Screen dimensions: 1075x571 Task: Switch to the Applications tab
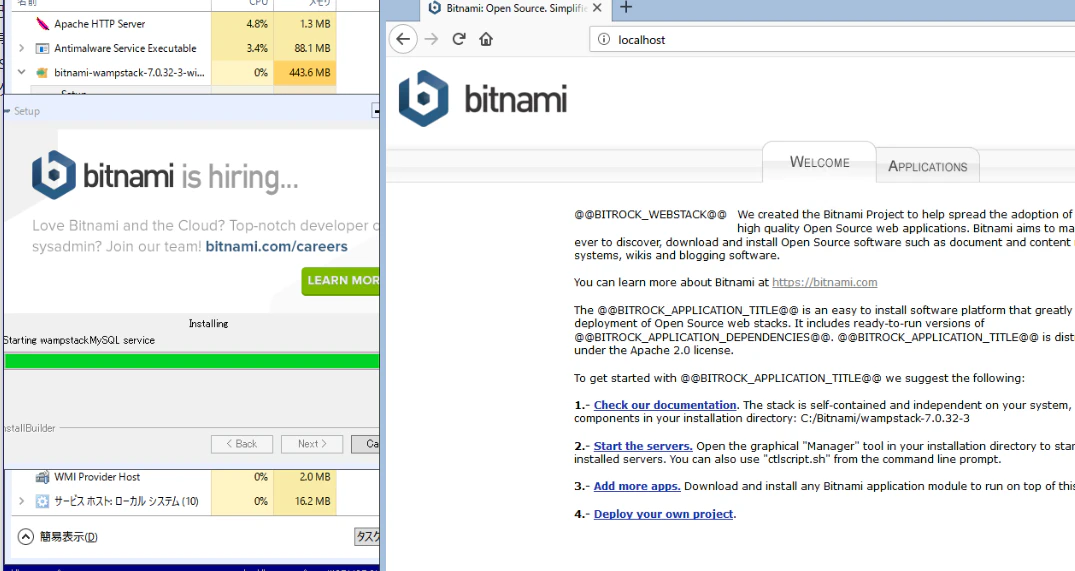928,167
